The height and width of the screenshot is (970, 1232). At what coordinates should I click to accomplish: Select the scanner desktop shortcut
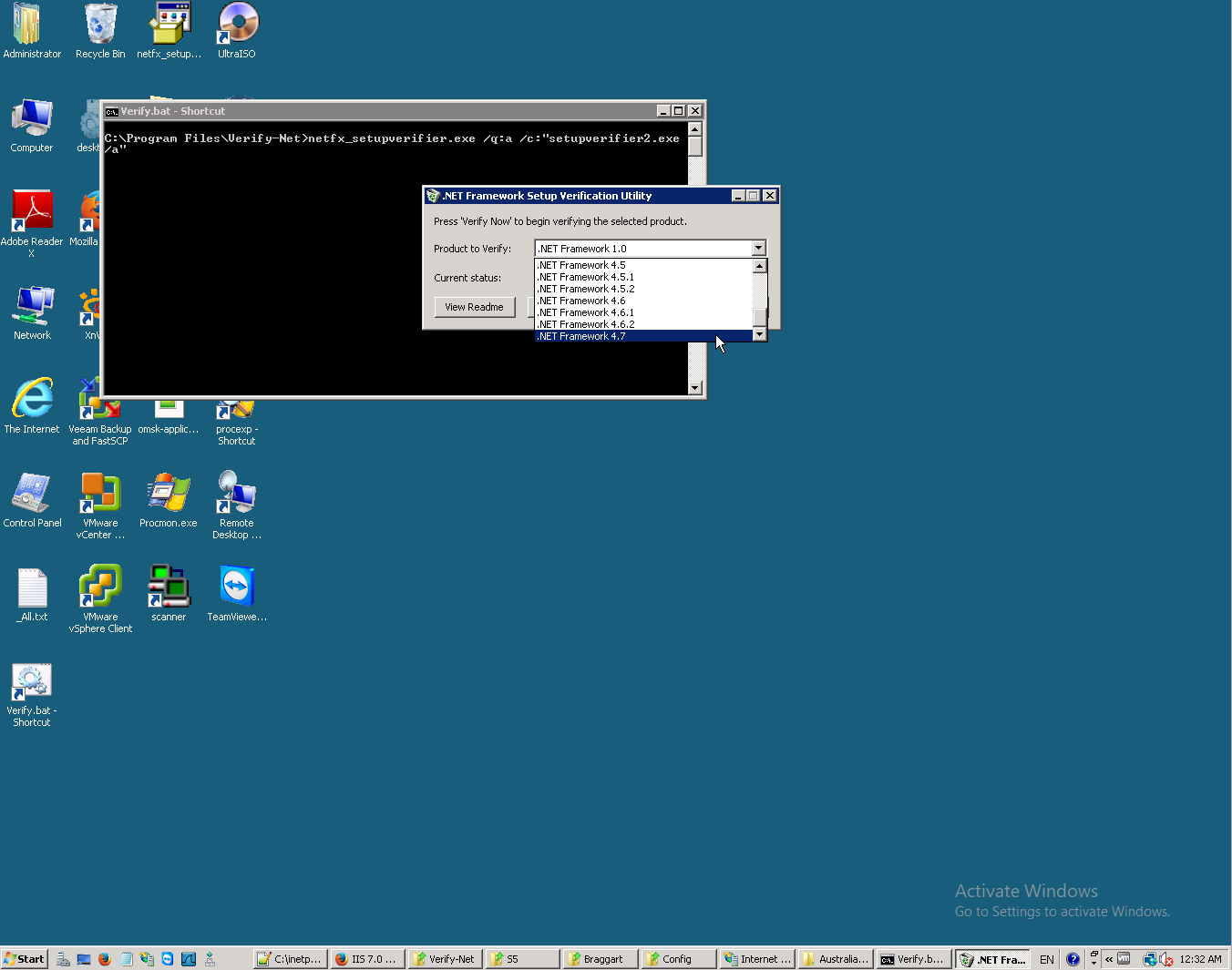pyautogui.click(x=169, y=595)
